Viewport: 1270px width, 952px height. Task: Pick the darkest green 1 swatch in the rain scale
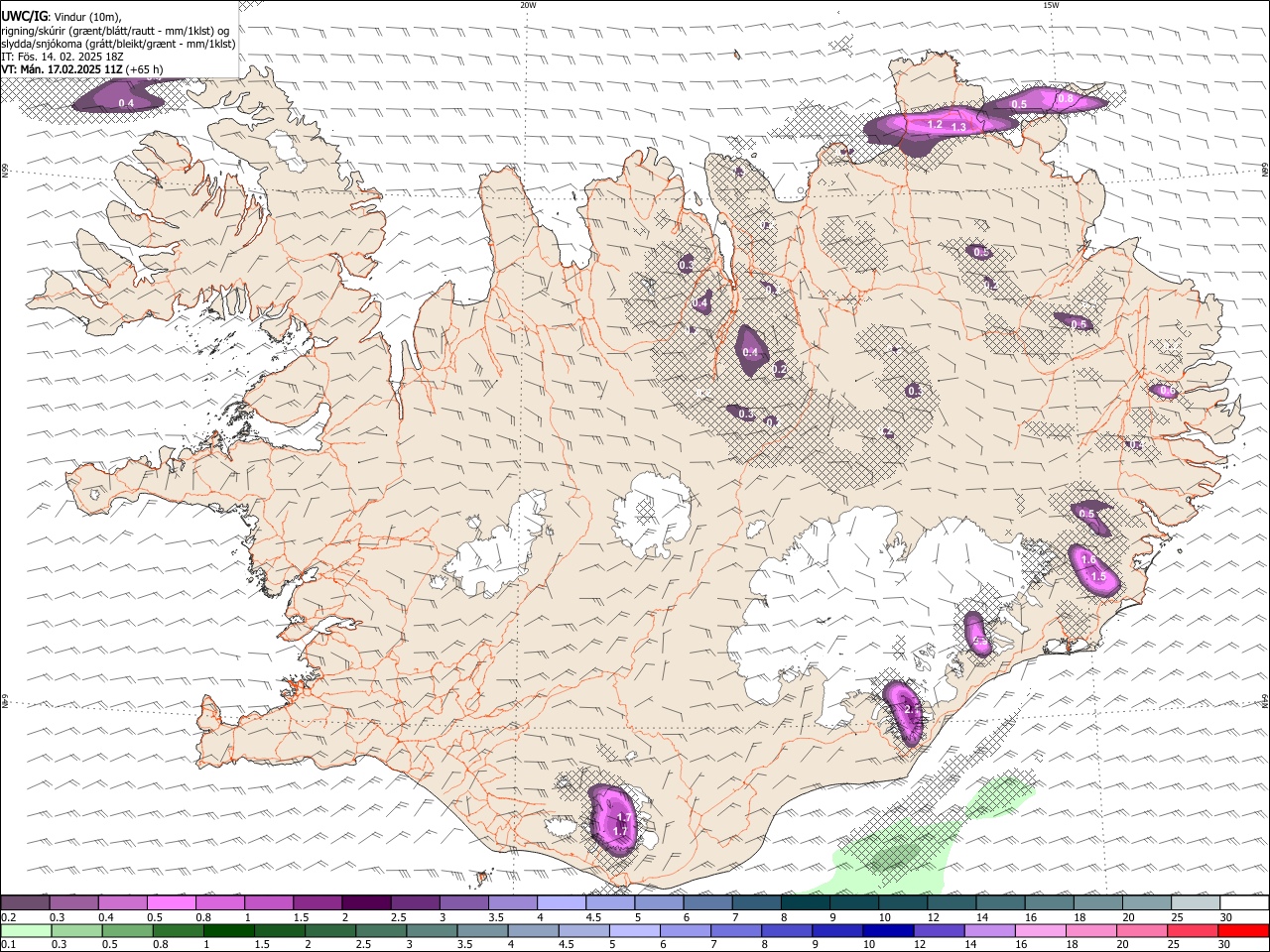point(229,930)
